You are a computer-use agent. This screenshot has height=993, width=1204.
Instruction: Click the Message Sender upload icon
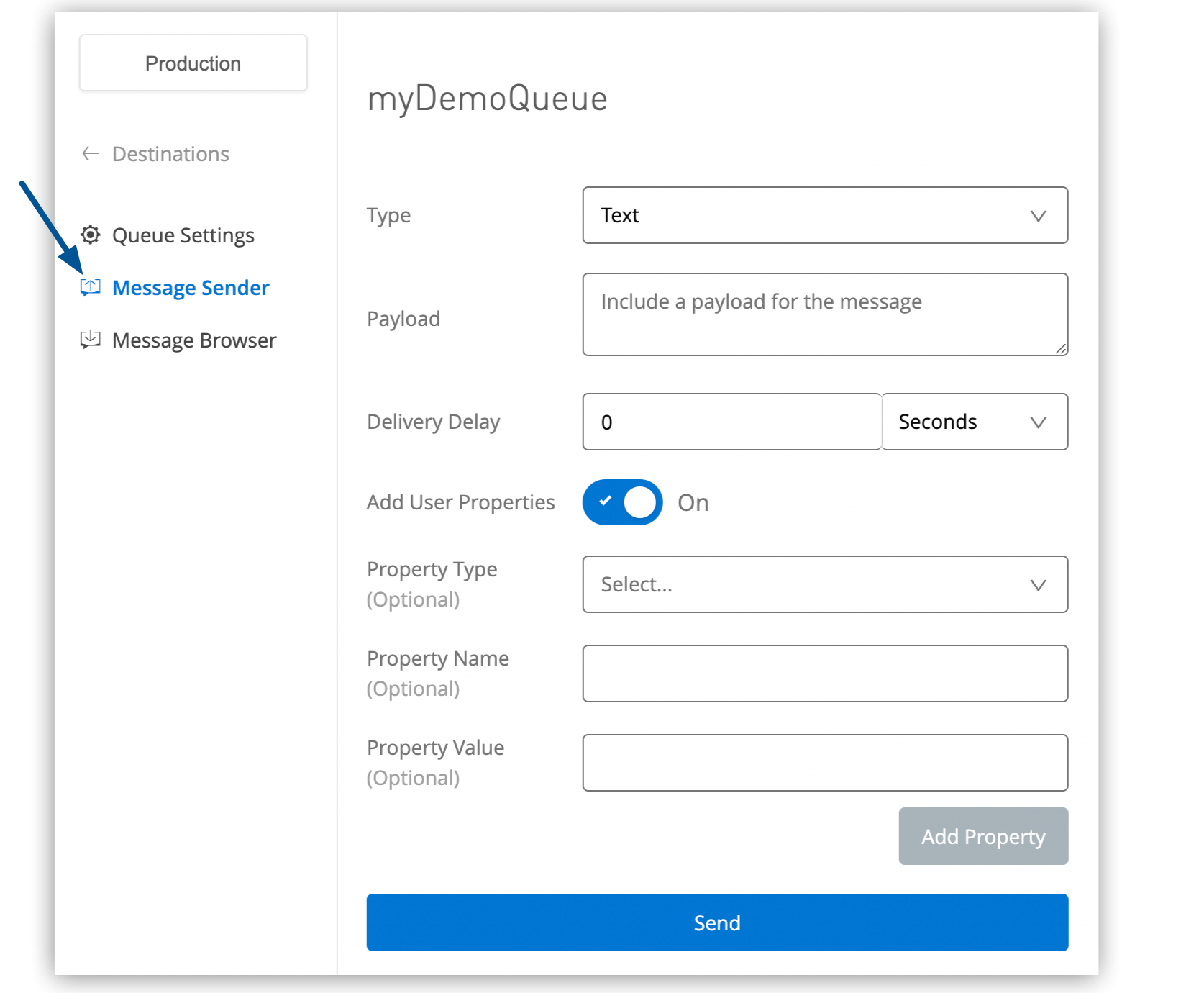[x=91, y=287]
